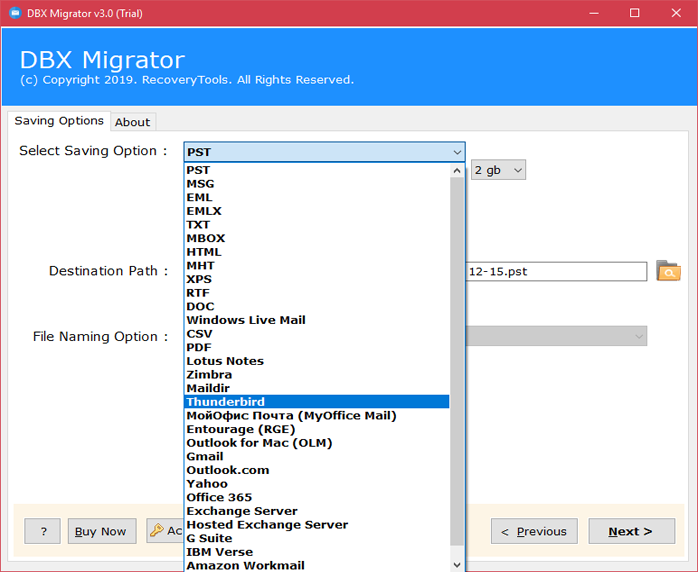
Task: Pick TXT as saving option
Action: point(317,225)
